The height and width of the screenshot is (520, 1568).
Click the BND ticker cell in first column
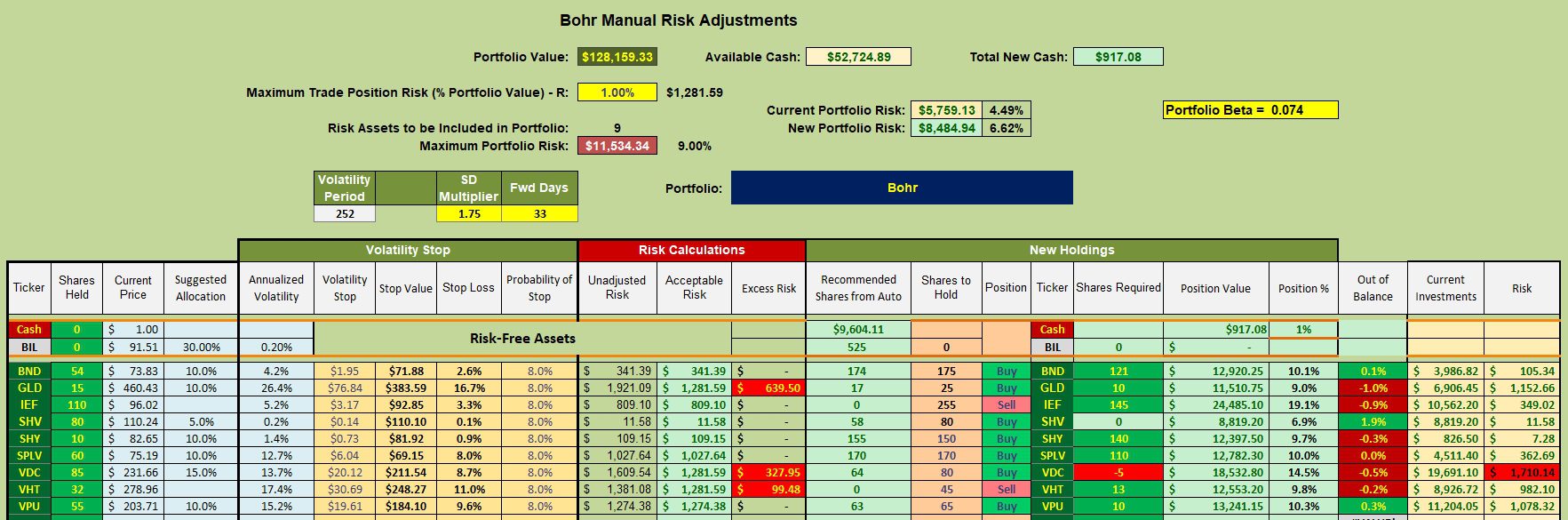pos(29,371)
